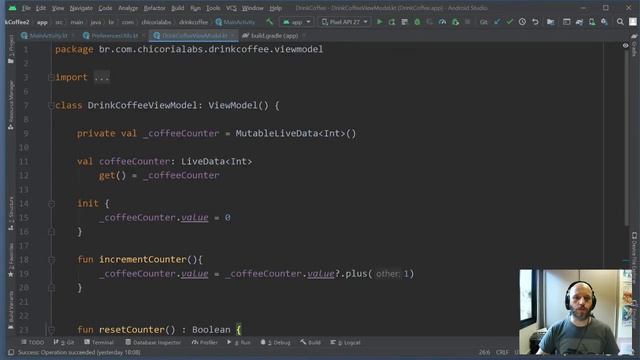Click the green Run app button
Image resolution: width=640 pixels, height=360 pixels.
[380, 22]
